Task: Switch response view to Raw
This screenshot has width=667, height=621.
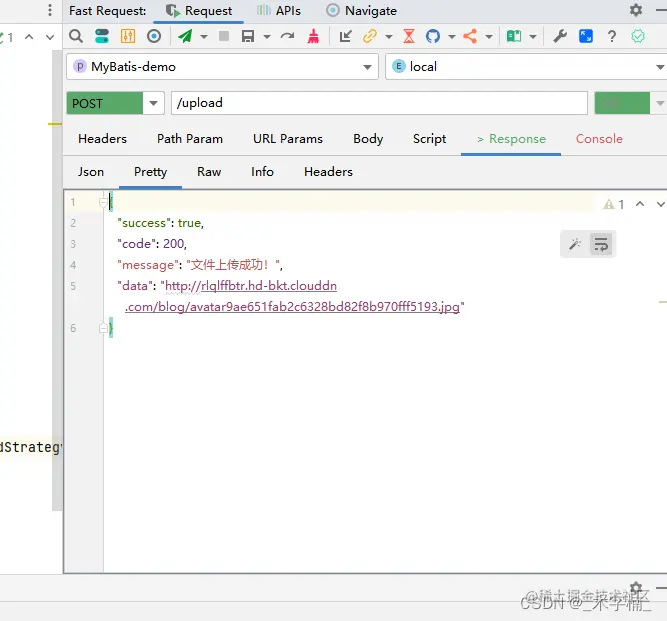Action: [x=209, y=172]
